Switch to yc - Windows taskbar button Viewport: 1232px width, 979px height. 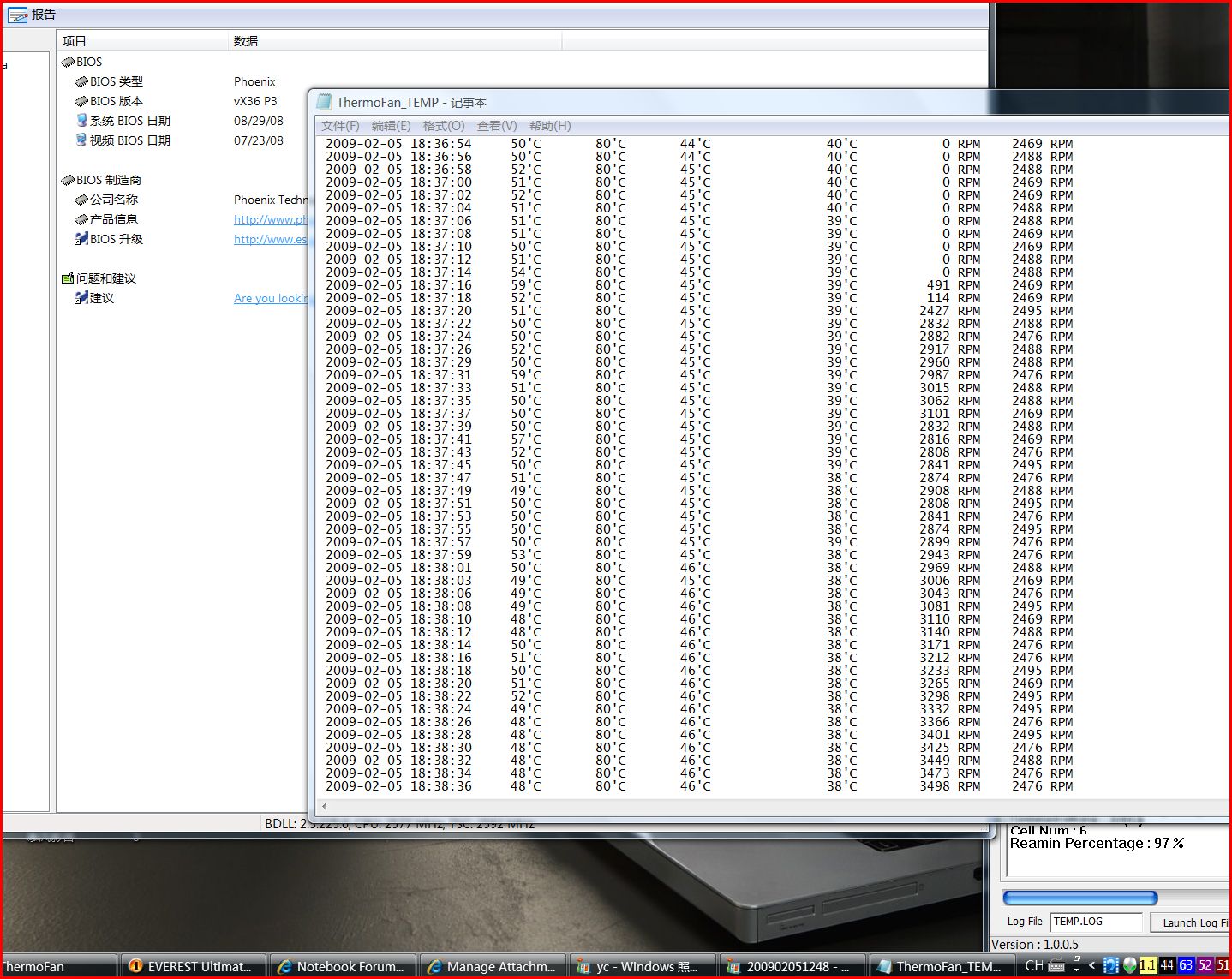pos(643,966)
